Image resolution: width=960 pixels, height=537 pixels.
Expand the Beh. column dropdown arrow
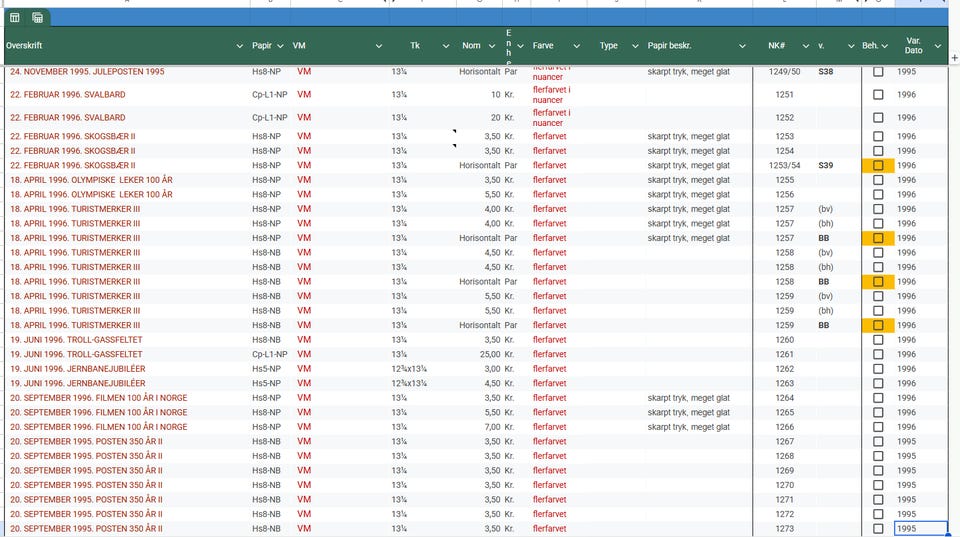(x=885, y=47)
